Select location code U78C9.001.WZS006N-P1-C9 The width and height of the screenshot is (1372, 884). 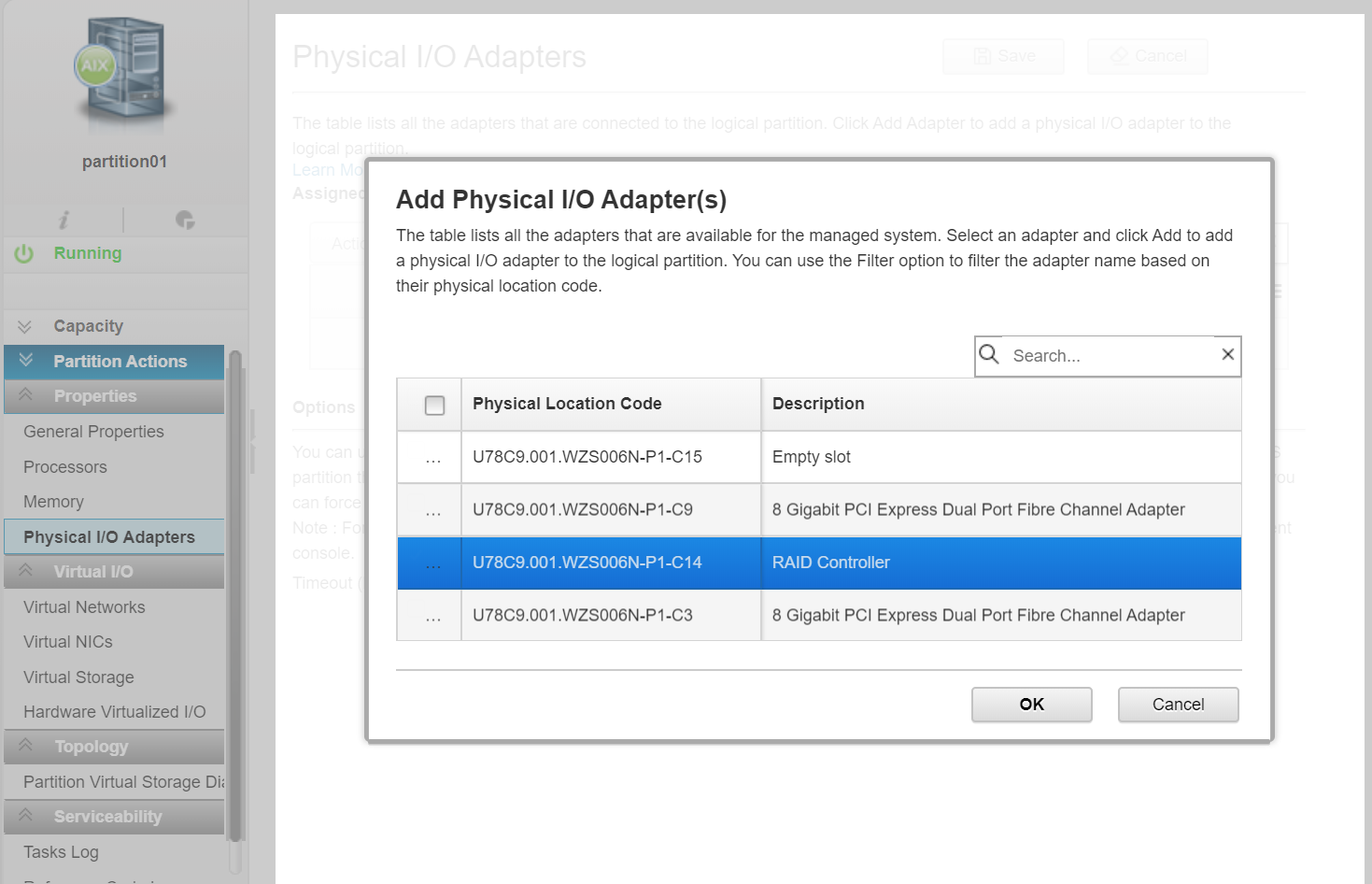tap(583, 510)
